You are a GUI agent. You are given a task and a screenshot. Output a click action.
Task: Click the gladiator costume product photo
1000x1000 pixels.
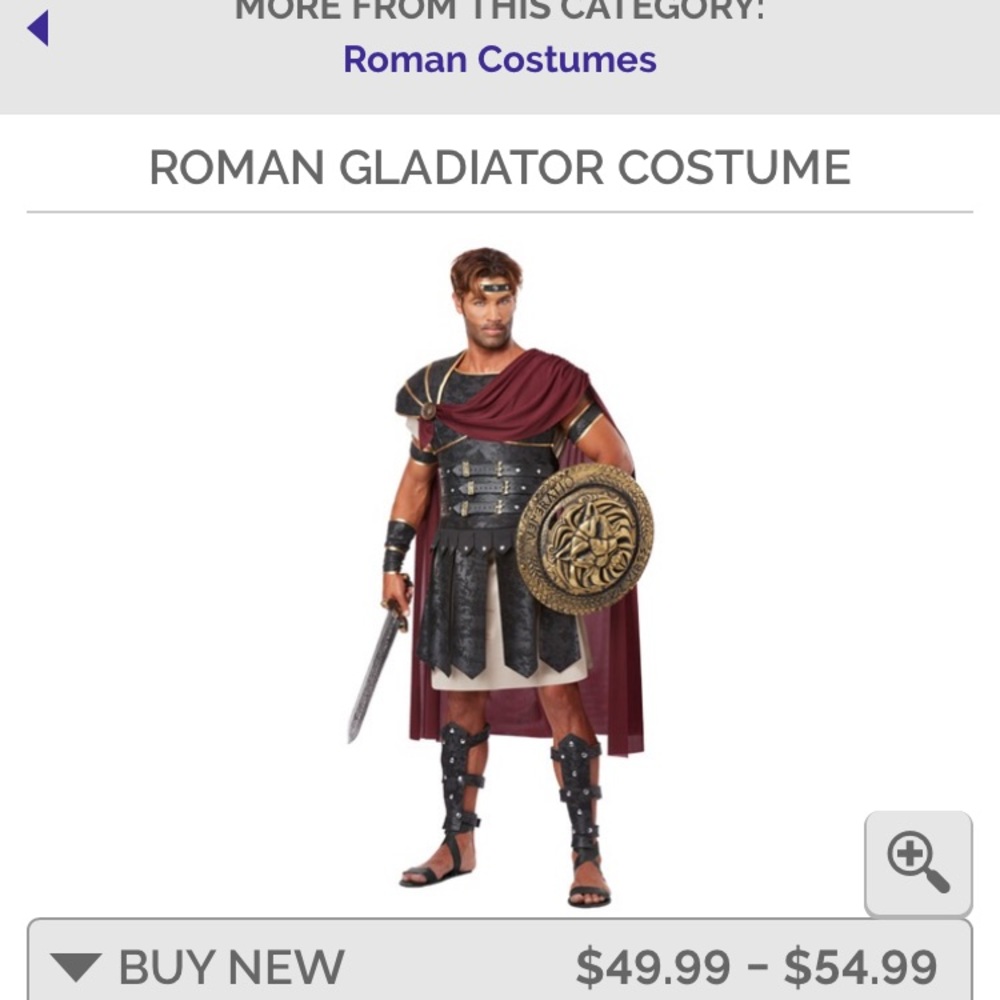(500, 560)
